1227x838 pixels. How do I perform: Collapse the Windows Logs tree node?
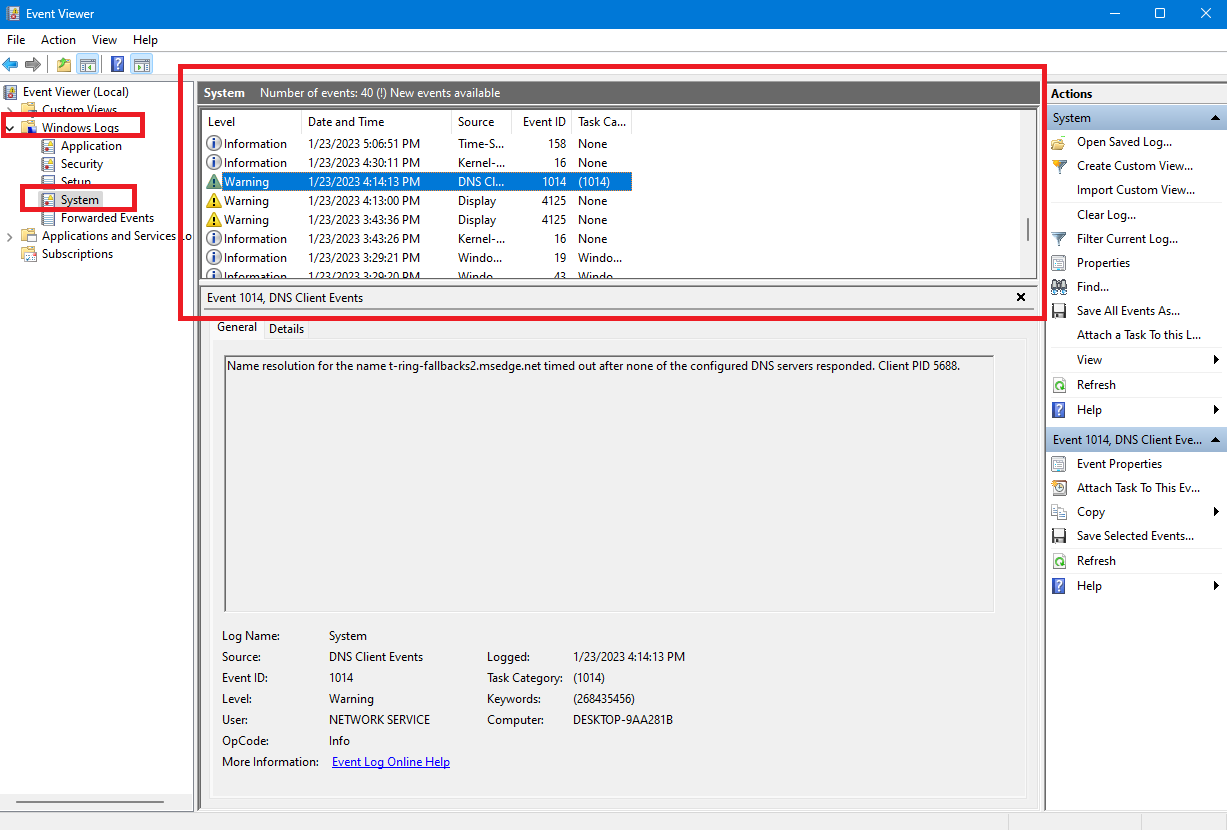pos(10,128)
